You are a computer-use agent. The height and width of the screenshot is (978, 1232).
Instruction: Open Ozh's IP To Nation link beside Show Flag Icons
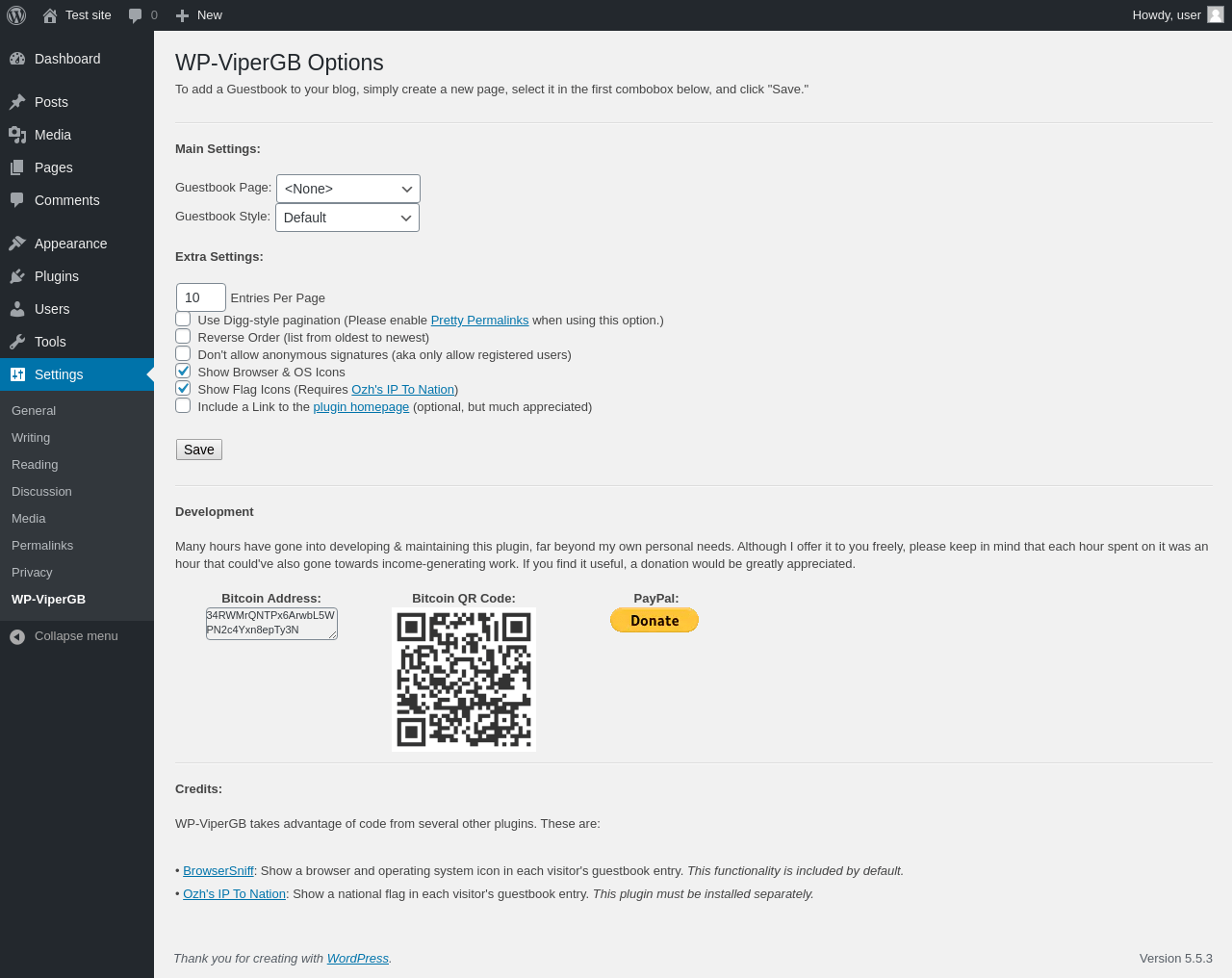tap(403, 390)
